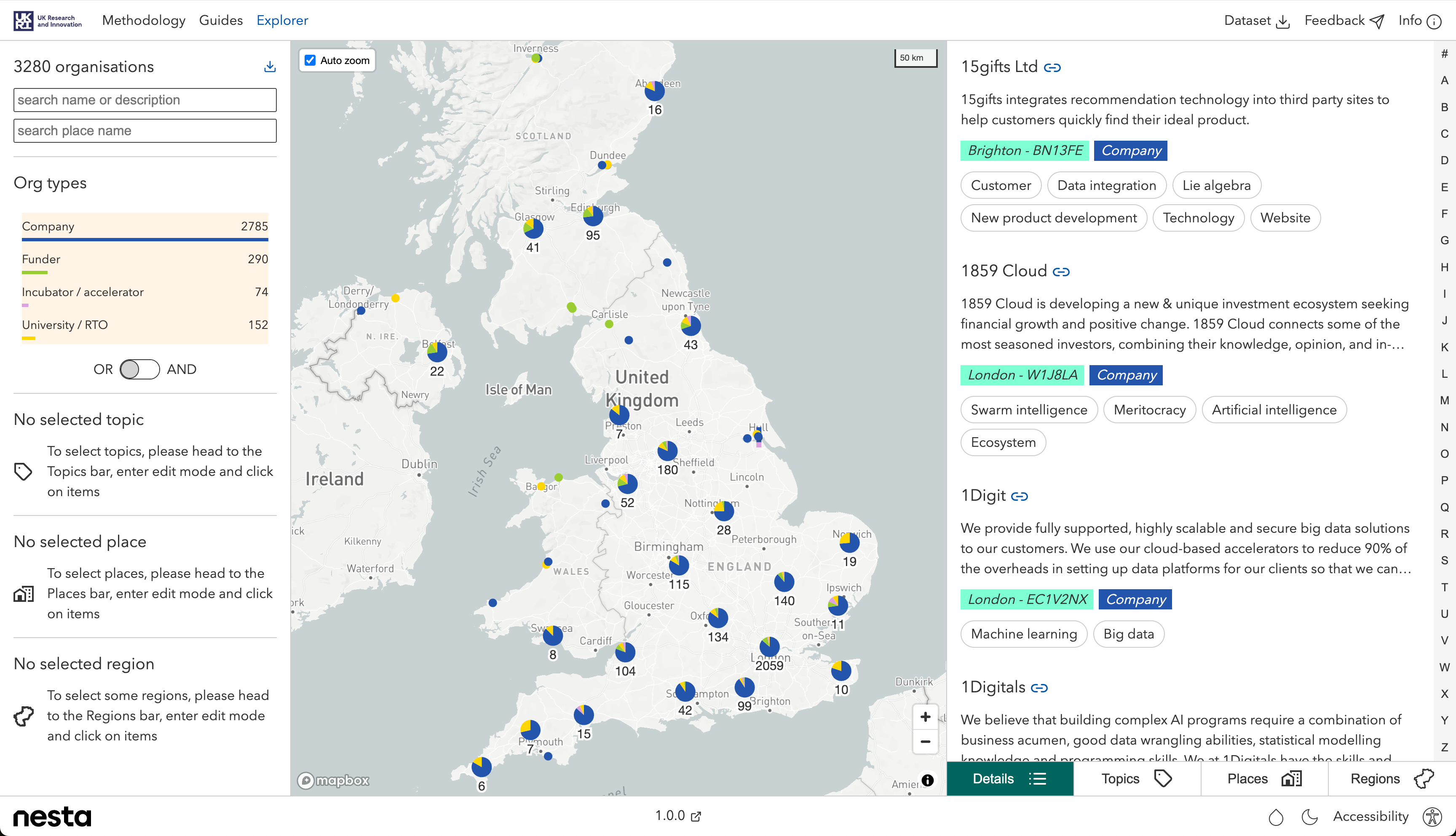Open Accessibility settings icon
This screenshot has height=836, width=1456.
pyautogui.click(x=1432, y=817)
